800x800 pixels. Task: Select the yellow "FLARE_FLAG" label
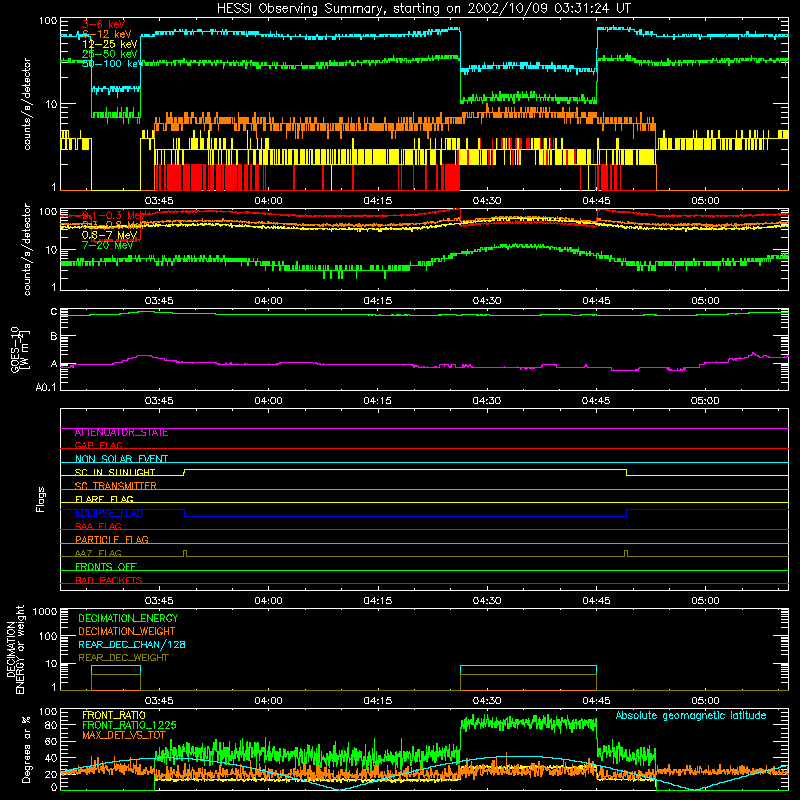pos(104,499)
